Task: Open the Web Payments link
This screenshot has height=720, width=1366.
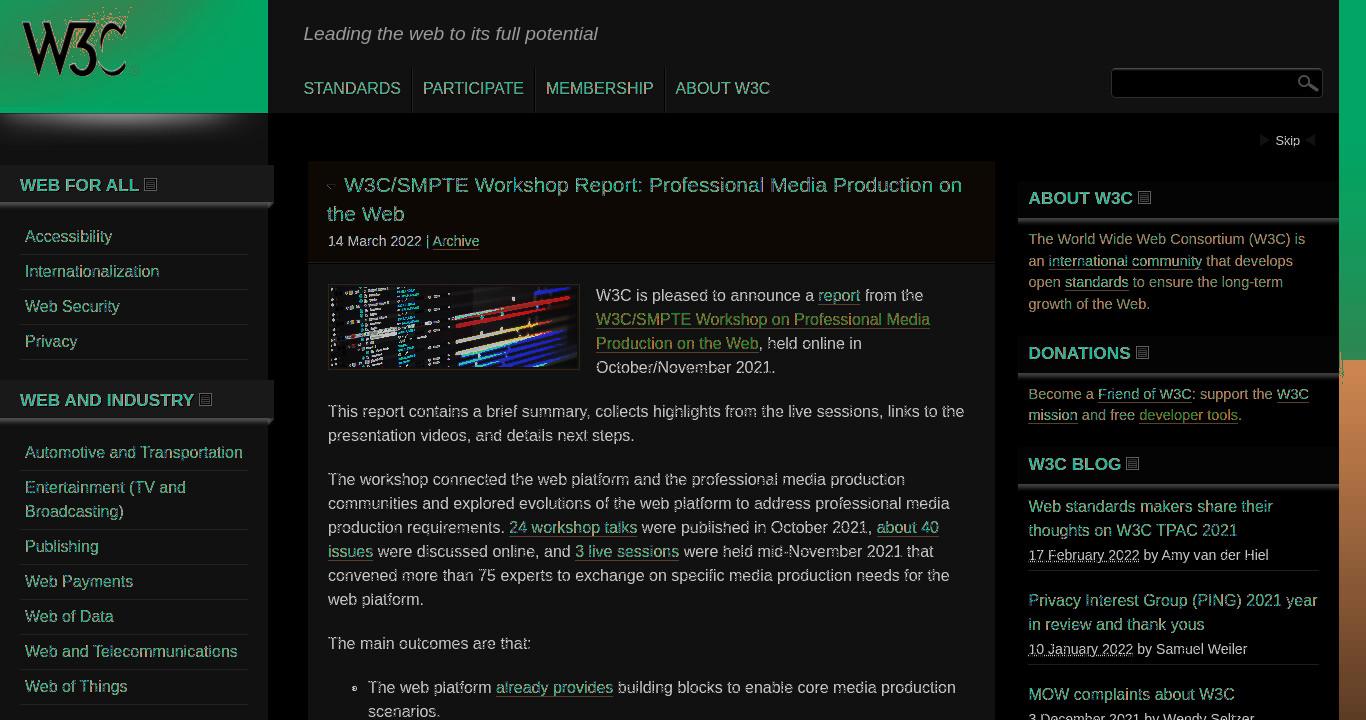Action: (x=79, y=582)
